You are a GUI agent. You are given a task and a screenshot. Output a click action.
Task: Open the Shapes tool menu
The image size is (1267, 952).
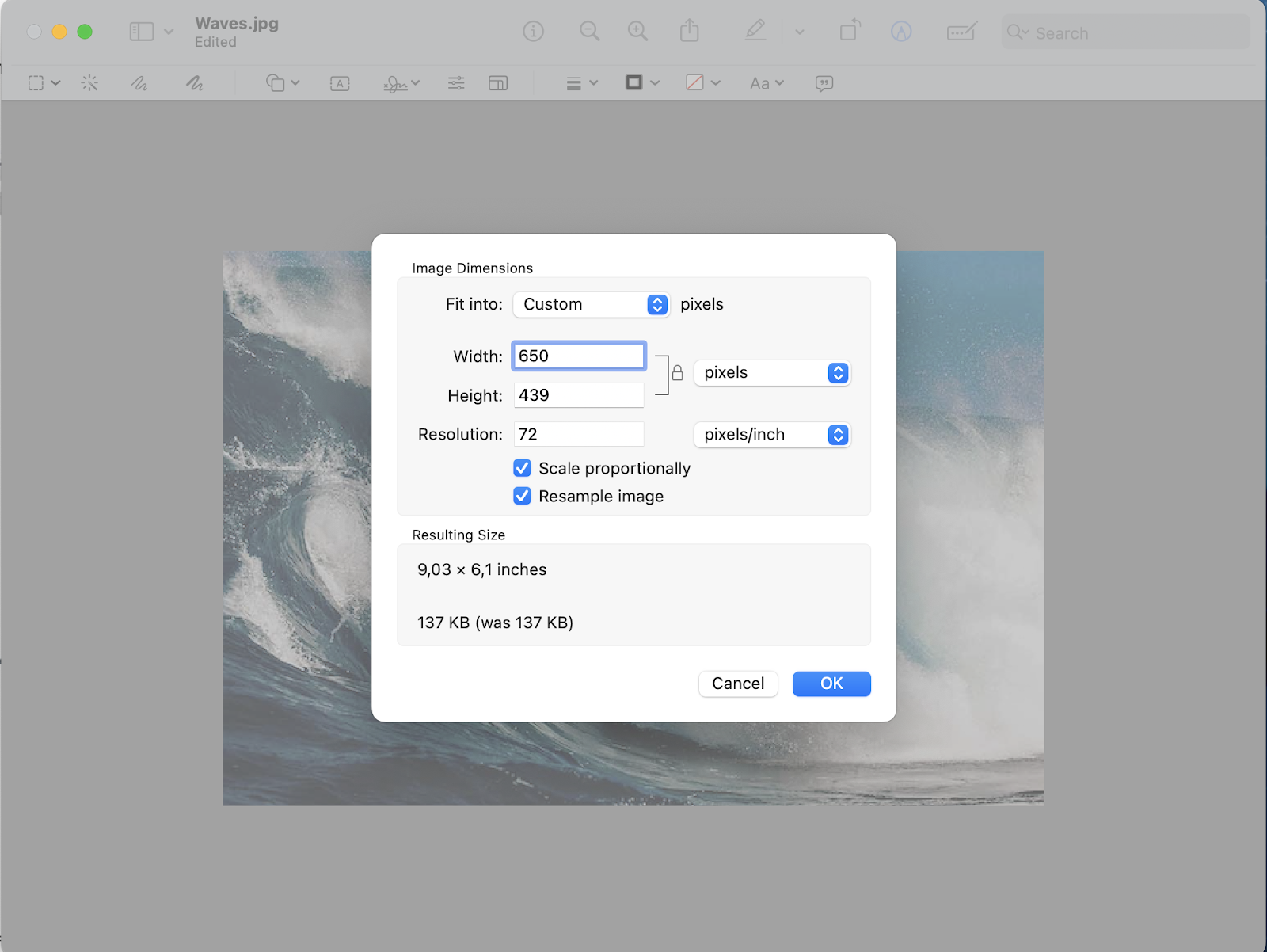[x=282, y=83]
